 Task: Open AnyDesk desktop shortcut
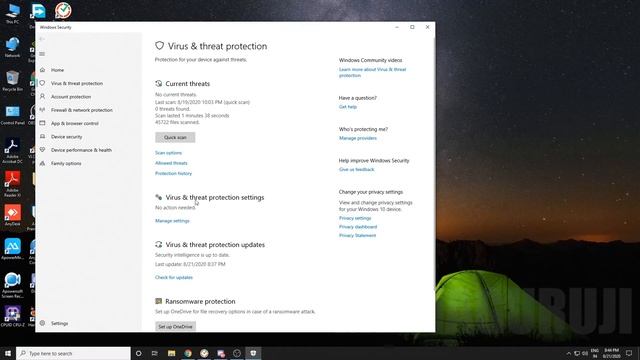coord(12,216)
